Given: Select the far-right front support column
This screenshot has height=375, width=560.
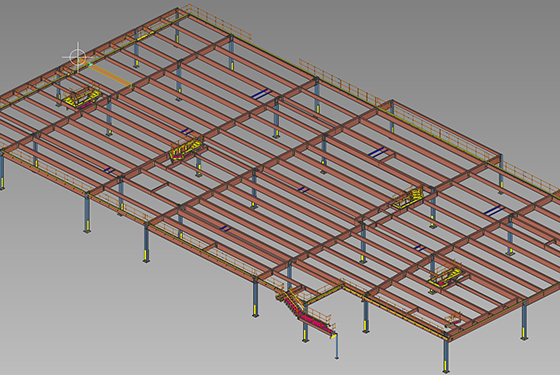Looking at the screenshot, I should (x=524, y=320).
